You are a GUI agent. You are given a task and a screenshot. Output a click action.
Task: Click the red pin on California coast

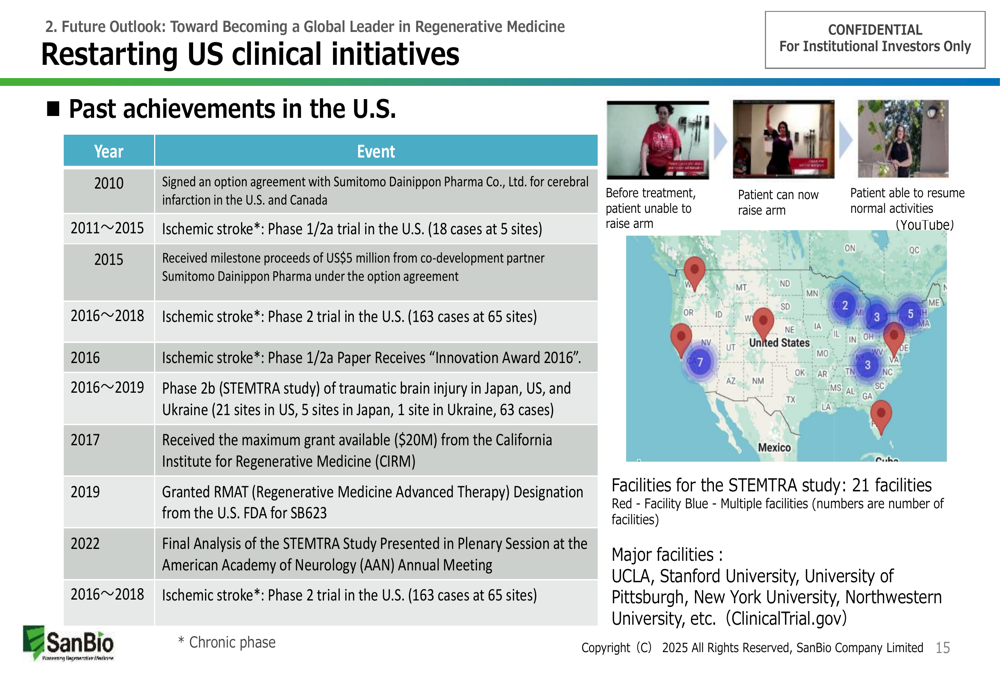[682, 336]
